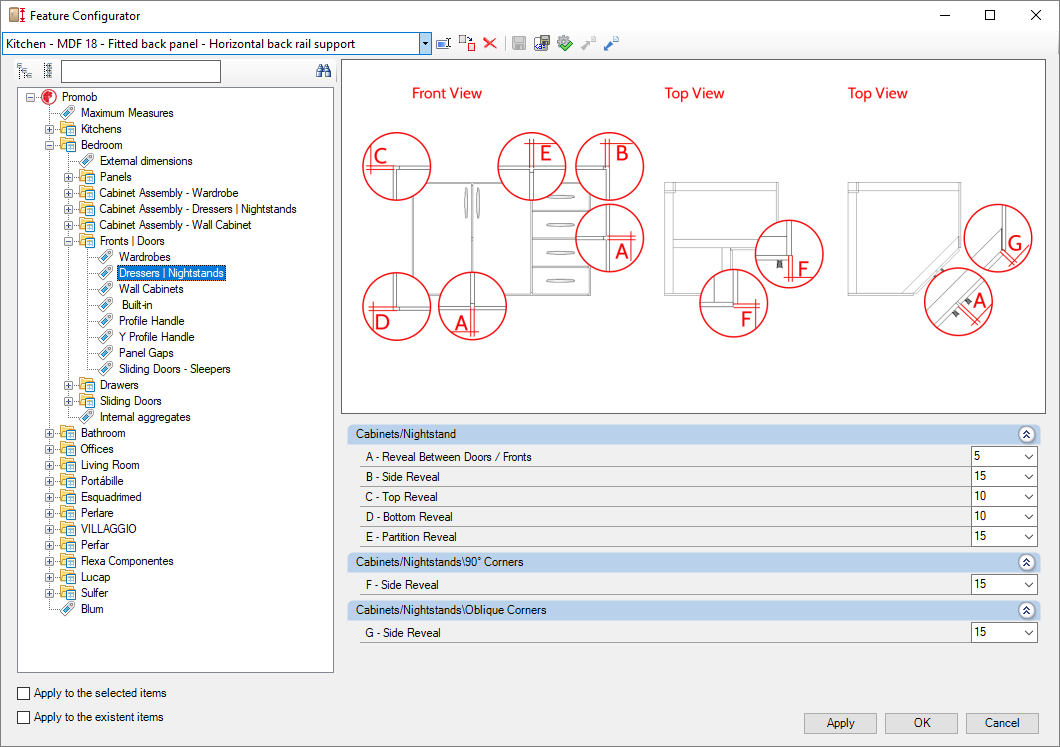This screenshot has height=747, width=1060.
Task: Select the Internal aggregates item
Action: 145,417
